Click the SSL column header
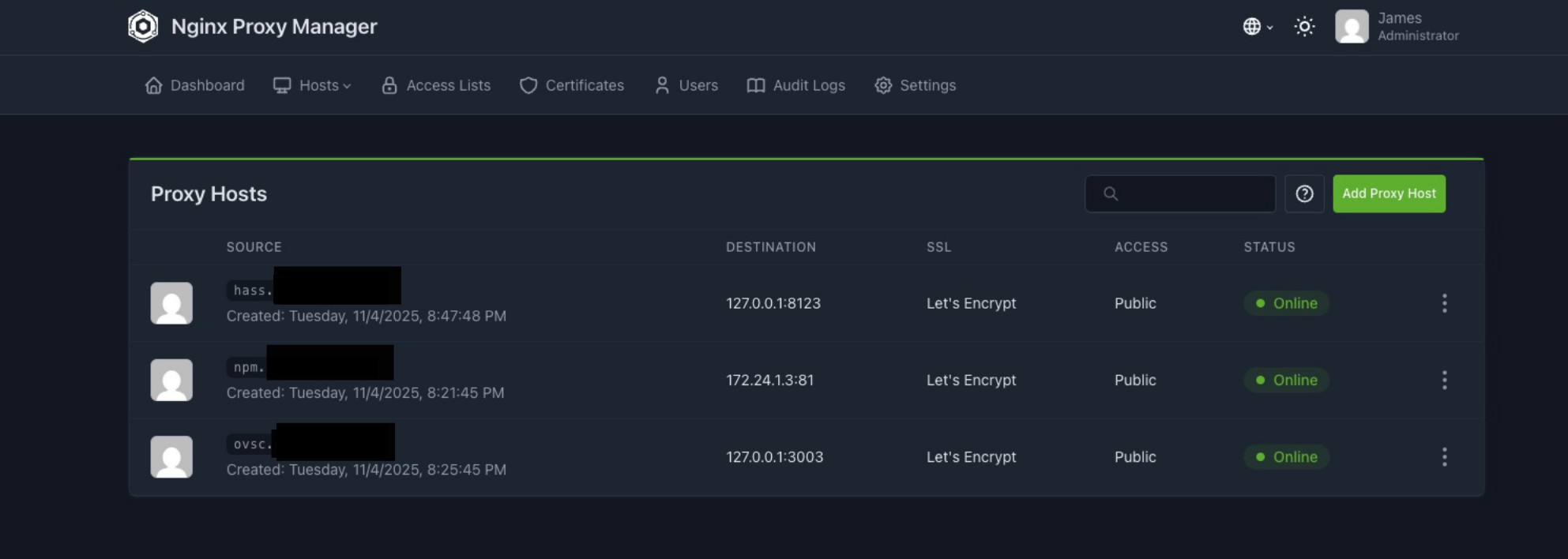Screen dimensions: 1568x559 pos(938,247)
